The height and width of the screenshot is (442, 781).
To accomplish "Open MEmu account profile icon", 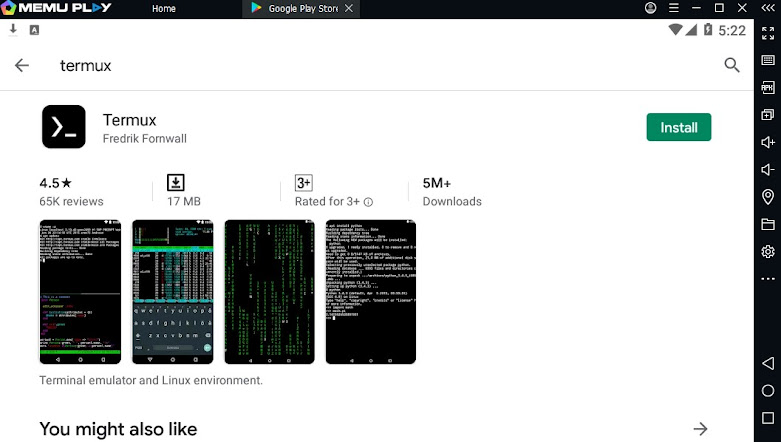I will [x=651, y=8].
